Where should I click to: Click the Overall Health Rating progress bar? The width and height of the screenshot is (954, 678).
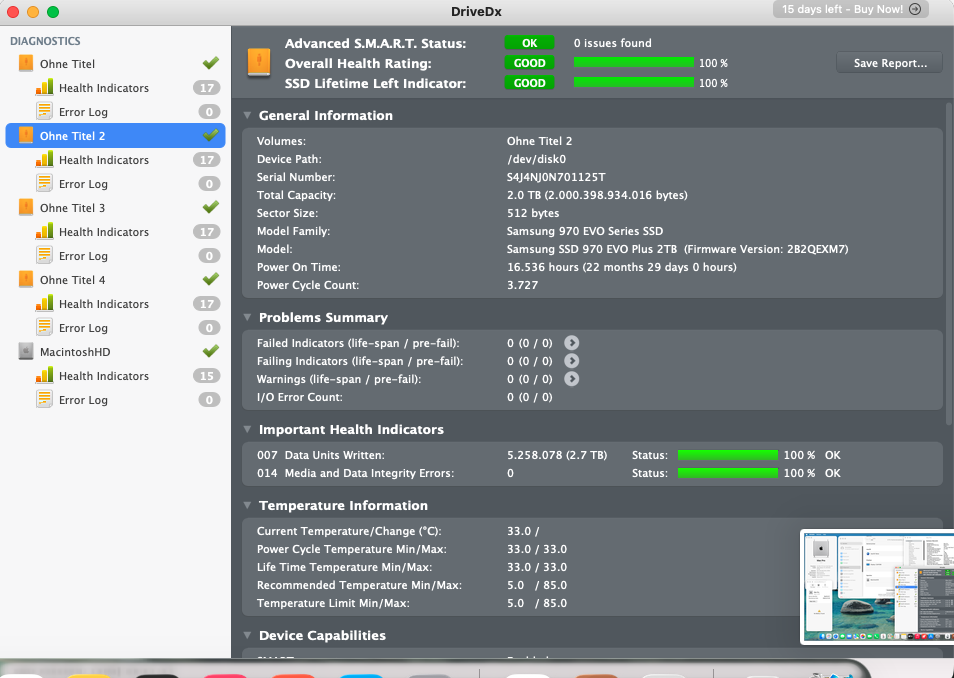click(x=633, y=63)
